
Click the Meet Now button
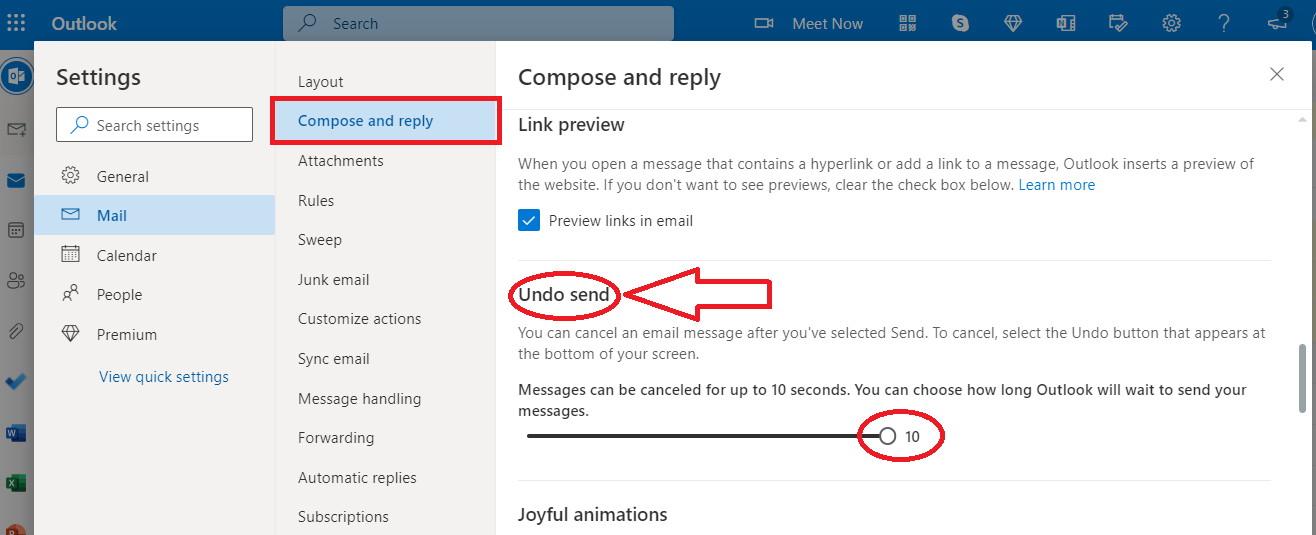[x=809, y=23]
